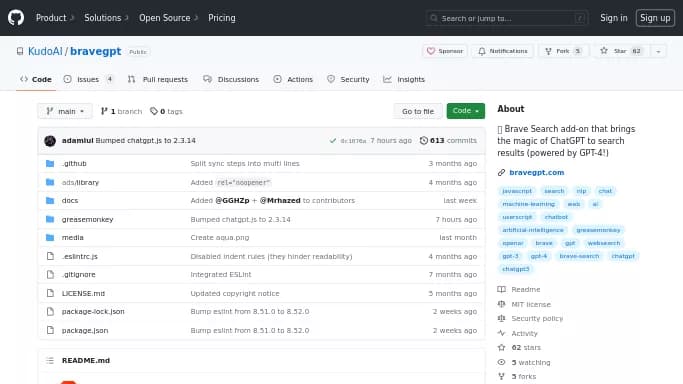Click the @GGHZp contributor mention
683x384 pixels.
[232, 201]
